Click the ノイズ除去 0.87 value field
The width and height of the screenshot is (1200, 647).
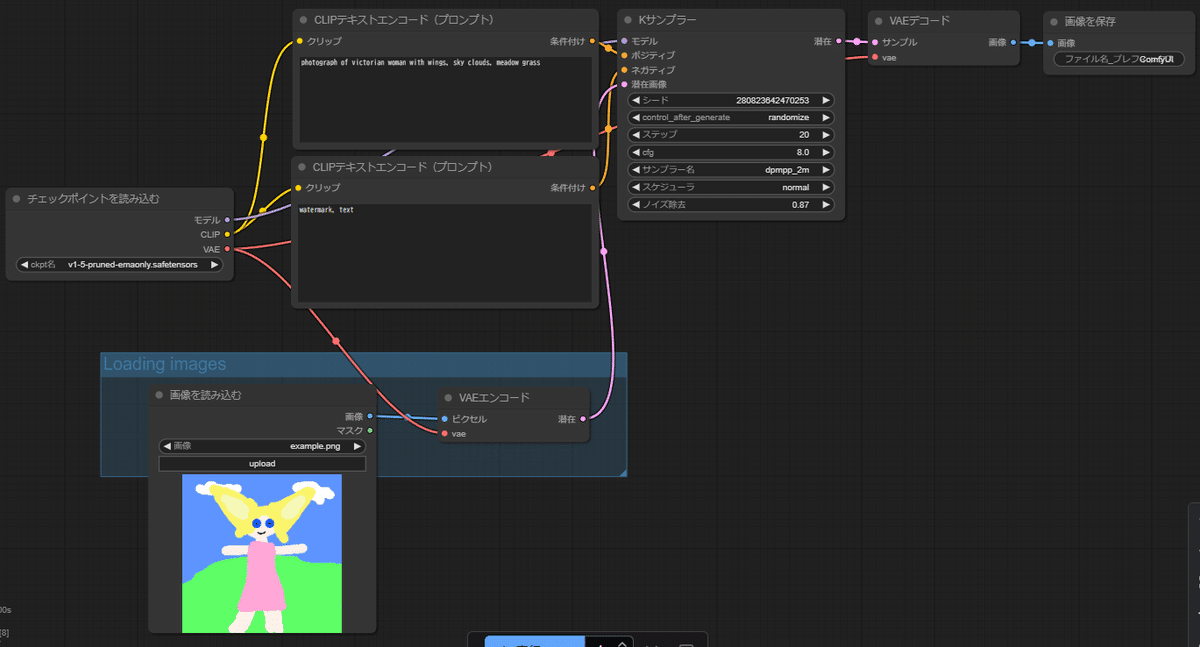730,205
